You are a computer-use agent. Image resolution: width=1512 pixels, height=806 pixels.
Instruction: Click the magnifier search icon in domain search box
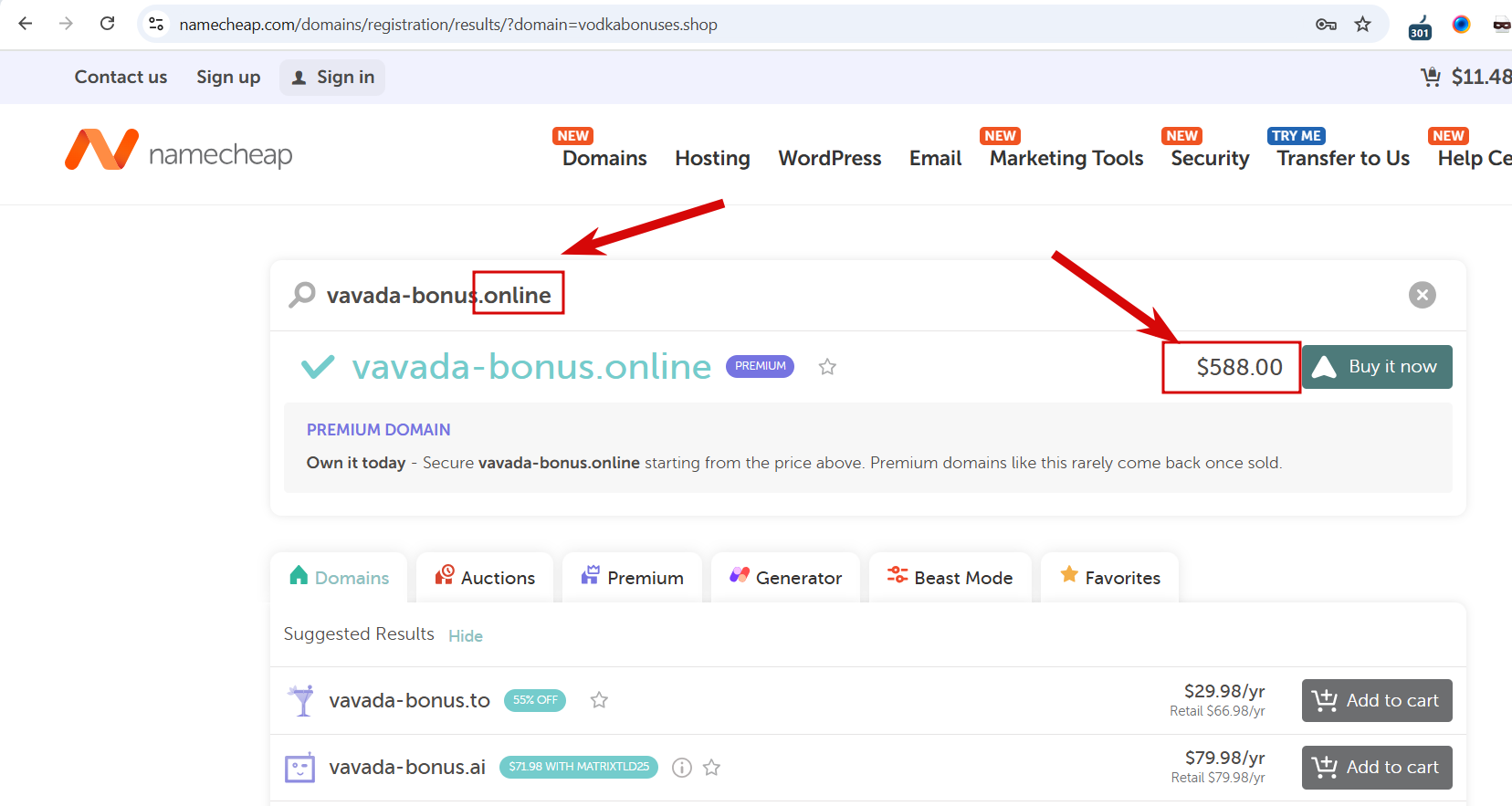click(x=302, y=295)
